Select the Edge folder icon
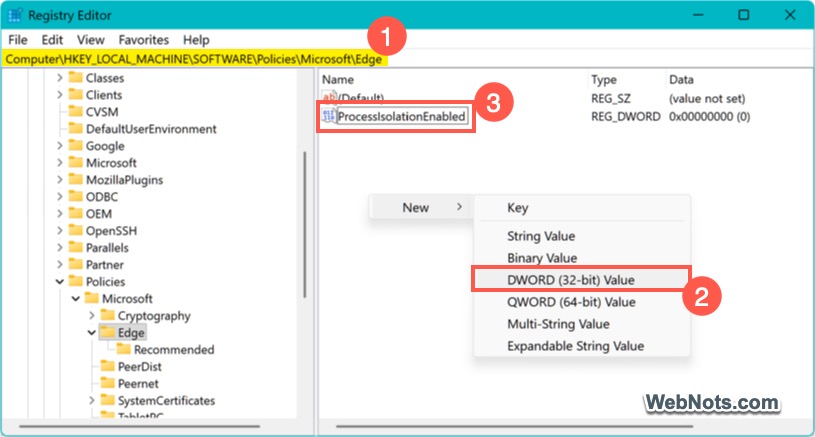This screenshot has height=437, width=815. (x=108, y=332)
